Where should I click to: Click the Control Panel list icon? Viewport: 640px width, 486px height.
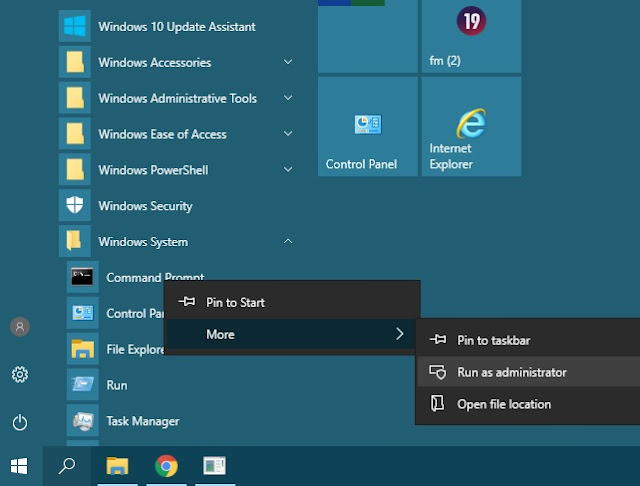(82, 313)
